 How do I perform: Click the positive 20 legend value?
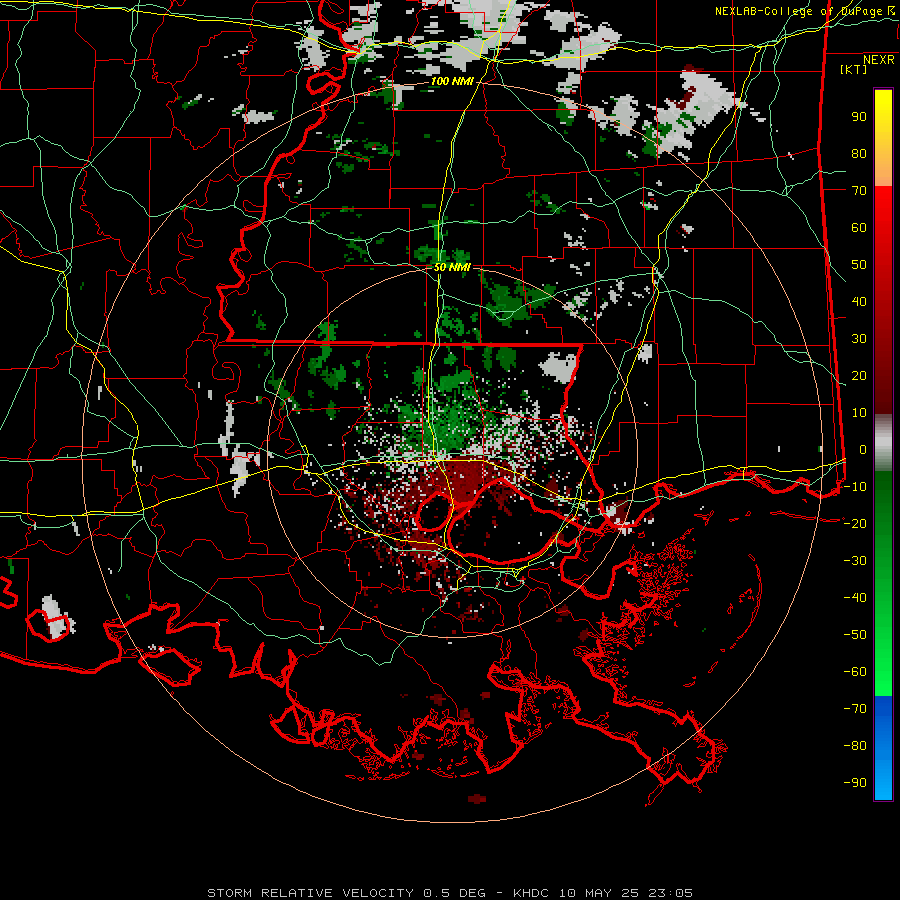tap(859, 376)
